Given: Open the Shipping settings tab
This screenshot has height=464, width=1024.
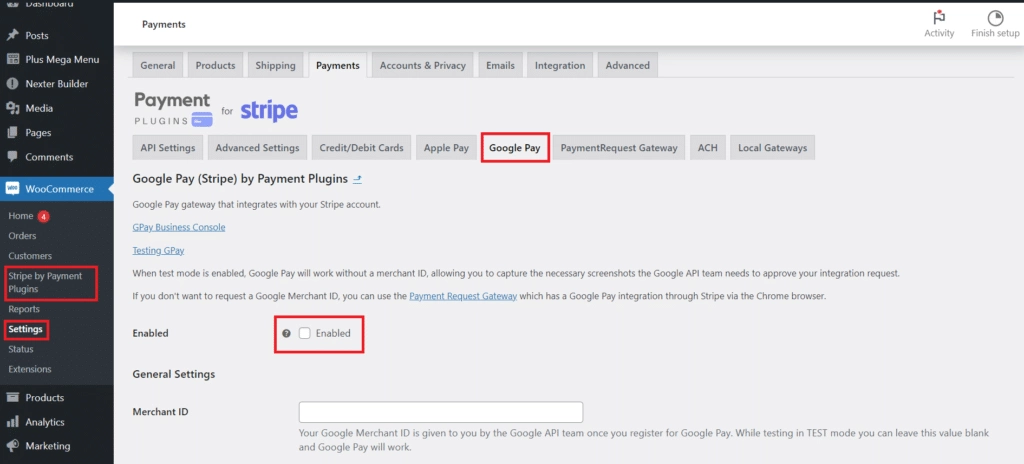Looking at the screenshot, I should click(x=276, y=65).
